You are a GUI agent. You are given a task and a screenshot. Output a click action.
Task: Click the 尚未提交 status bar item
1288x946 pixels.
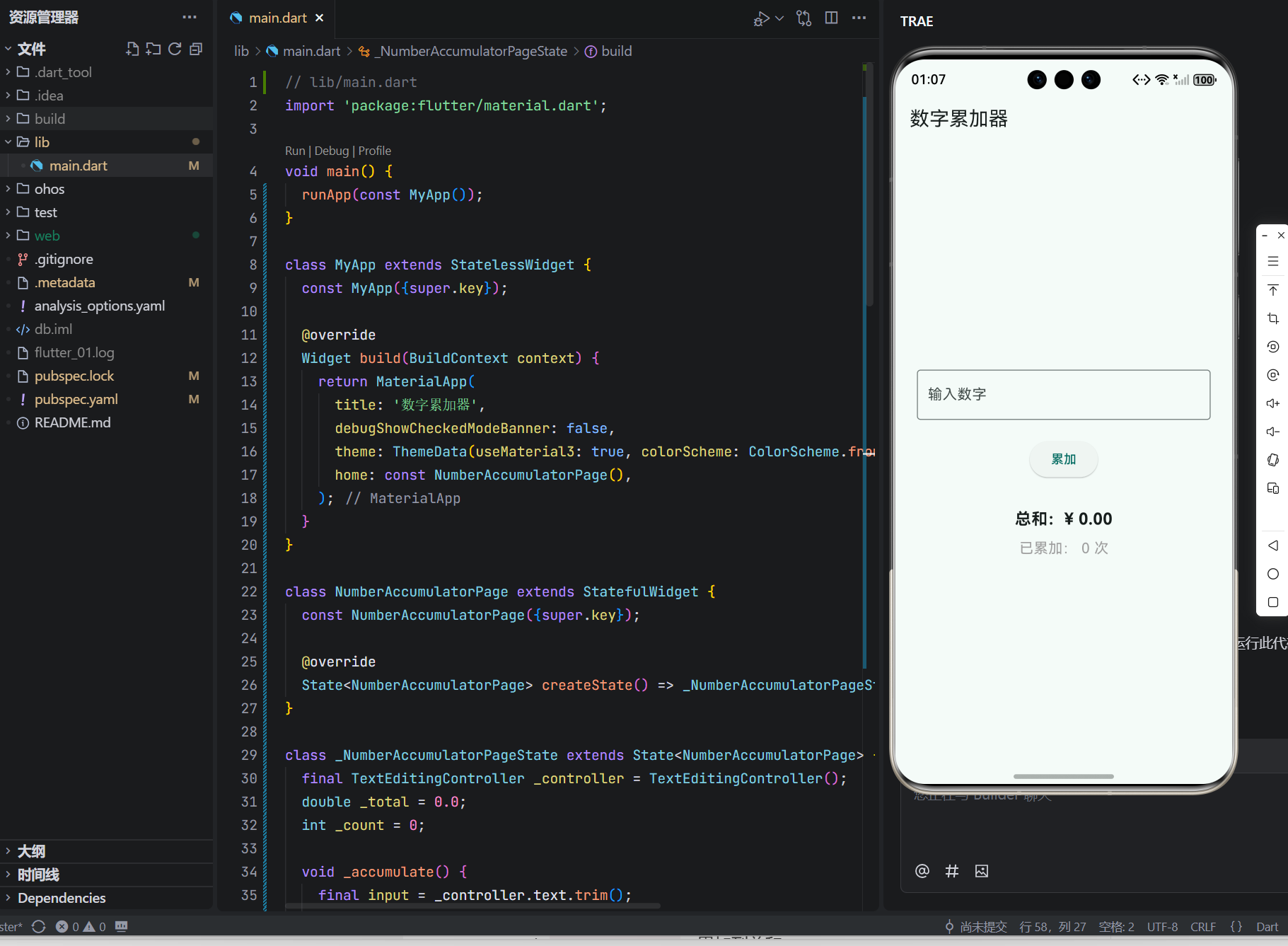click(976, 927)
